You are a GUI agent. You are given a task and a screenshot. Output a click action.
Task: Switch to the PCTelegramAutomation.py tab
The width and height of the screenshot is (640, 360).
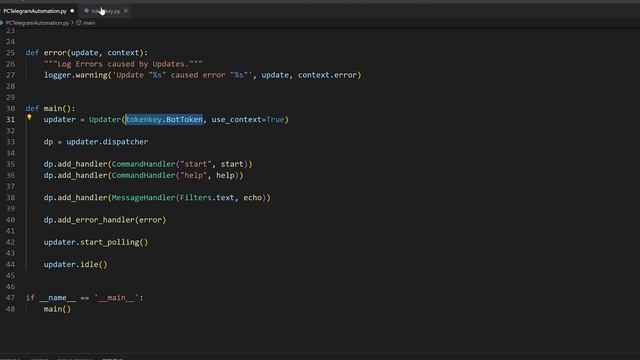35,11
